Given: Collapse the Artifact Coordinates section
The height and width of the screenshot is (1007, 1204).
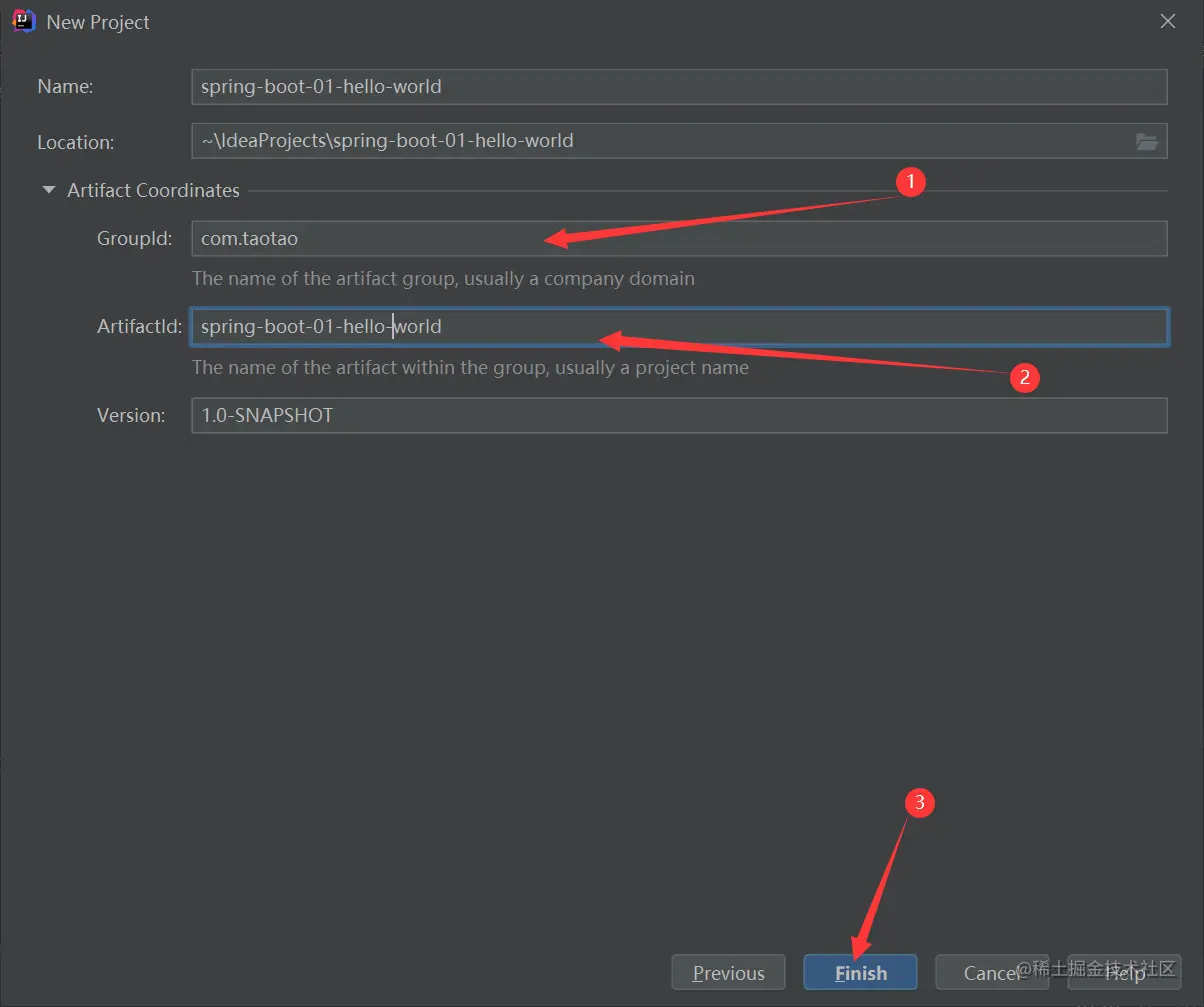Looking at the screenshot, I should (x=49, y=190).
